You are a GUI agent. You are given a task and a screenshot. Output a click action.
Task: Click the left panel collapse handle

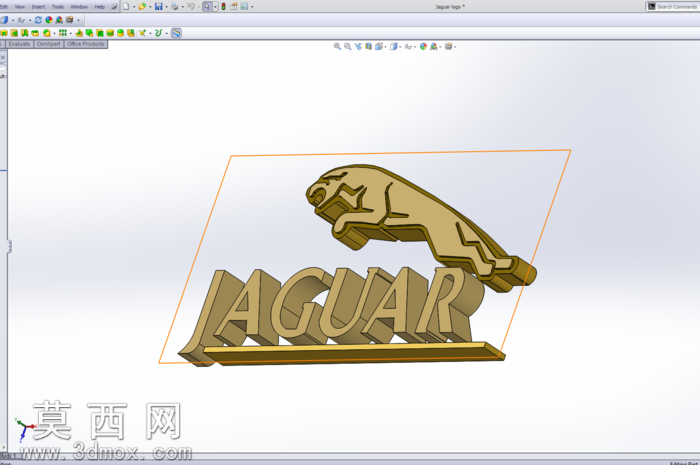pyautogui.click(x=9, y=246)
